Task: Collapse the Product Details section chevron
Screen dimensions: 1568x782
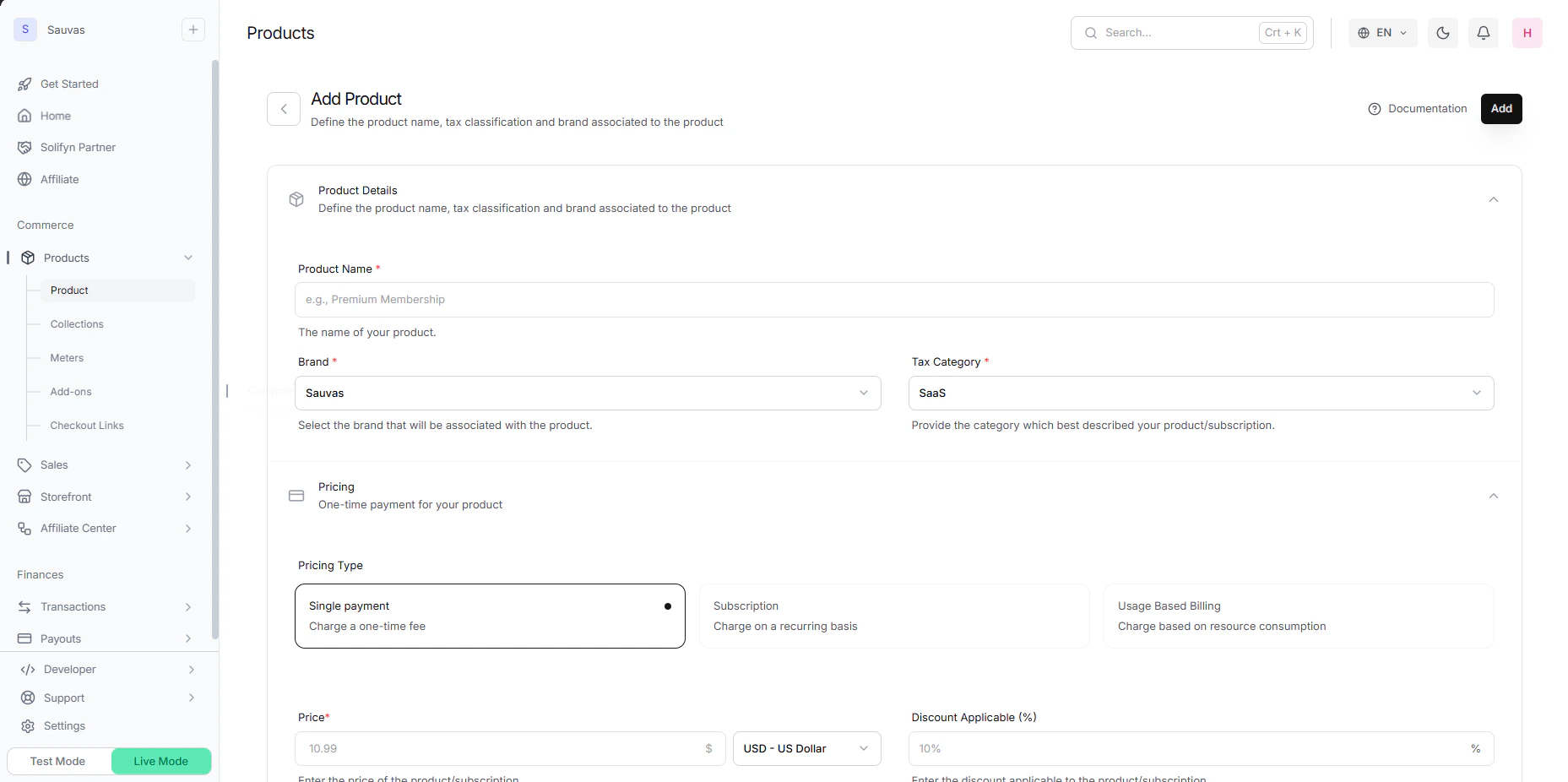Action: click(1494, 199)
